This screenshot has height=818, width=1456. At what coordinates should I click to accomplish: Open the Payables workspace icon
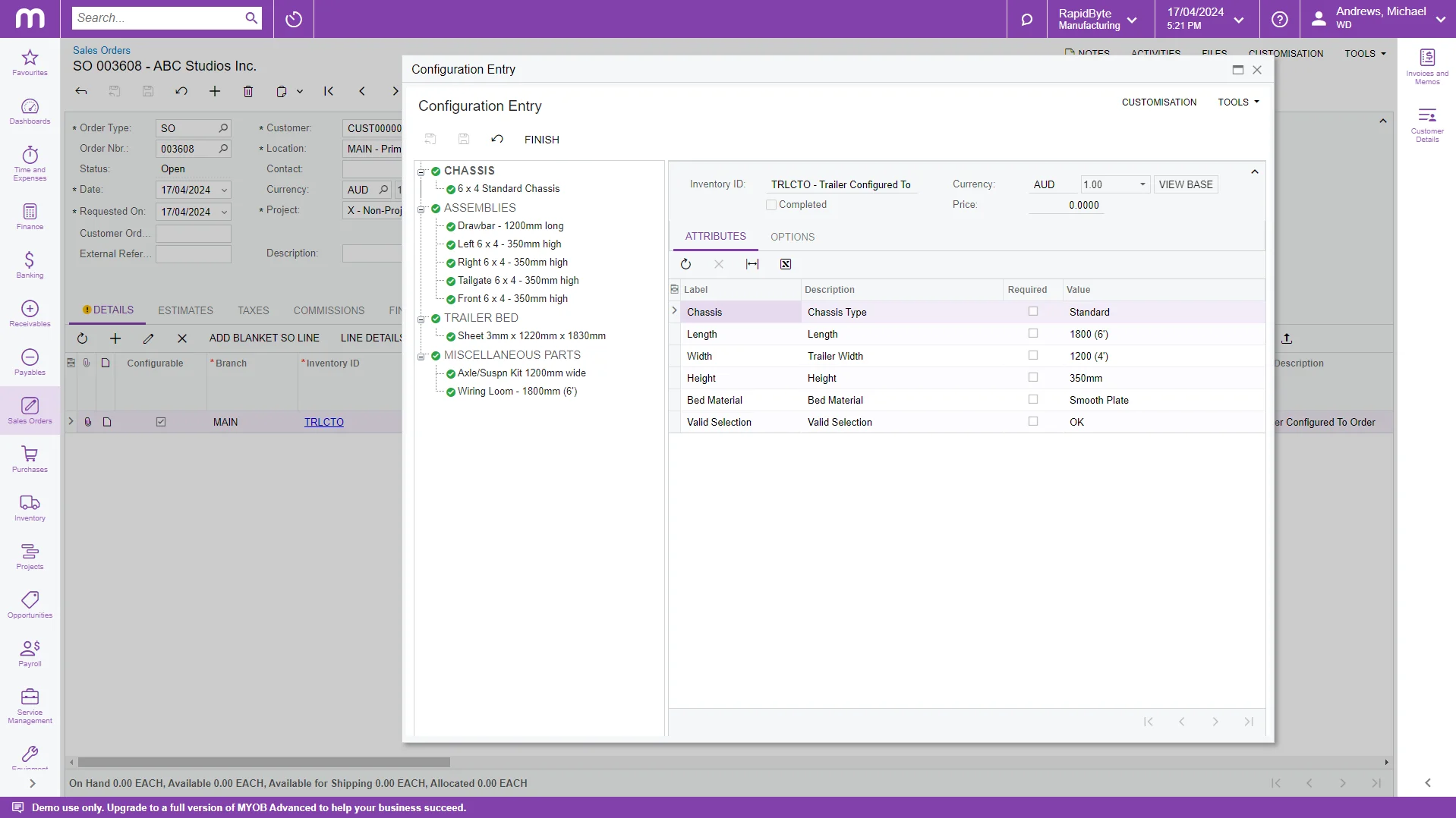[x=29, y=360]
